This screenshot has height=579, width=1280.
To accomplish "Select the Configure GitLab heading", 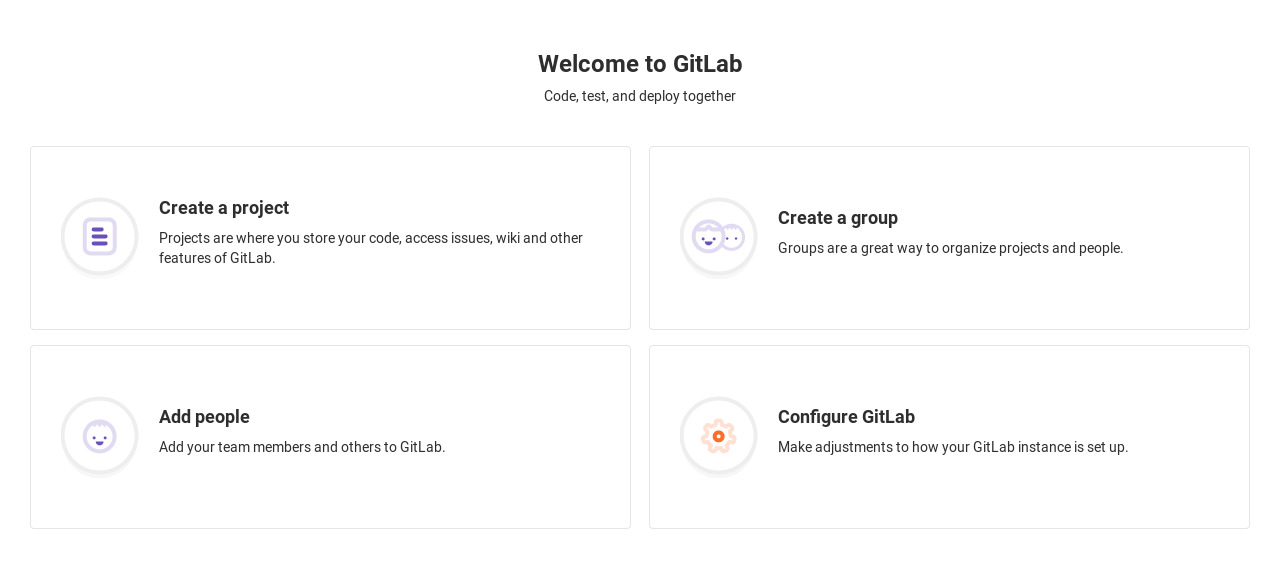I will [846, 417].
